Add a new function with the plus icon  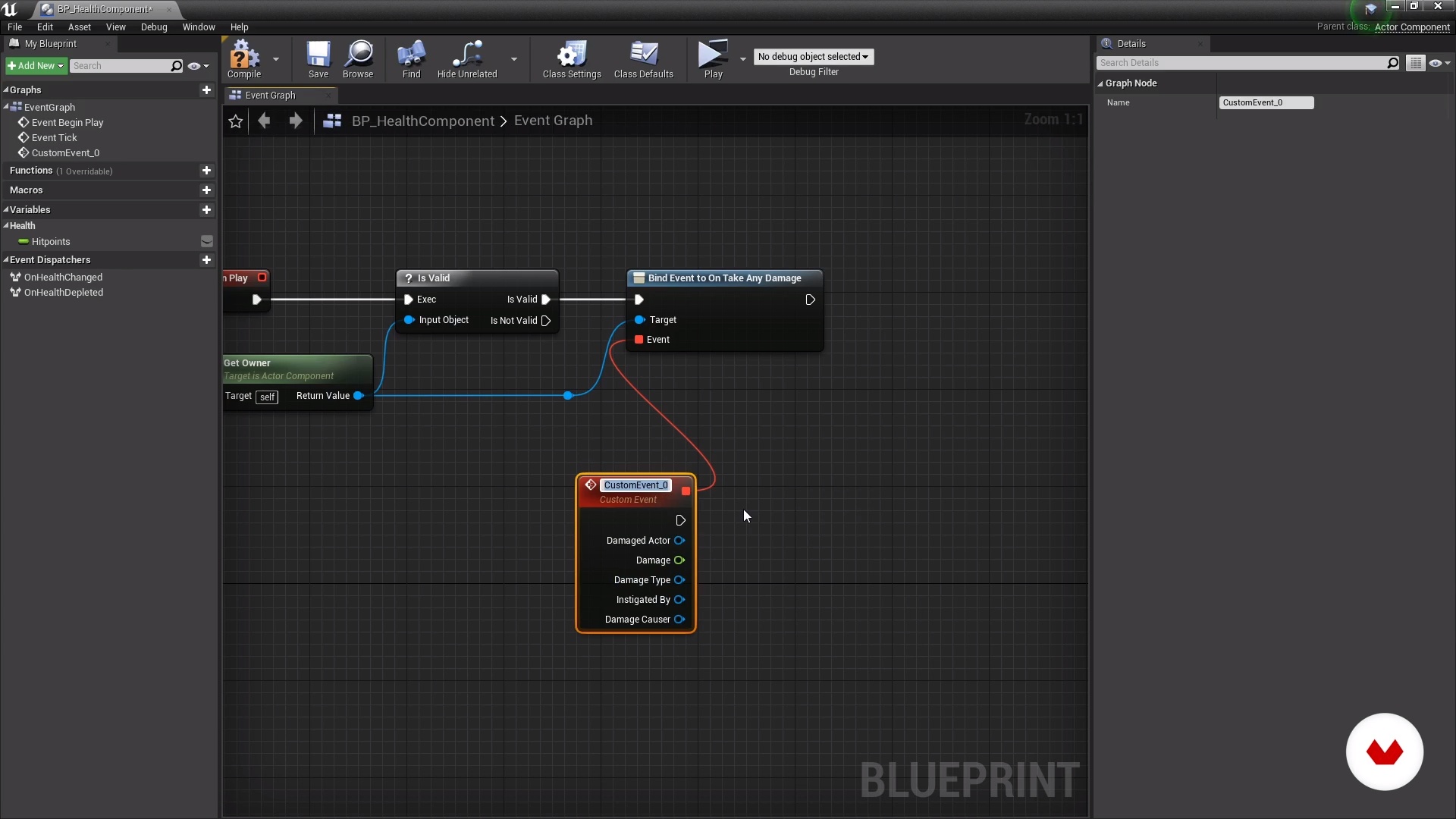coord(206,171)
